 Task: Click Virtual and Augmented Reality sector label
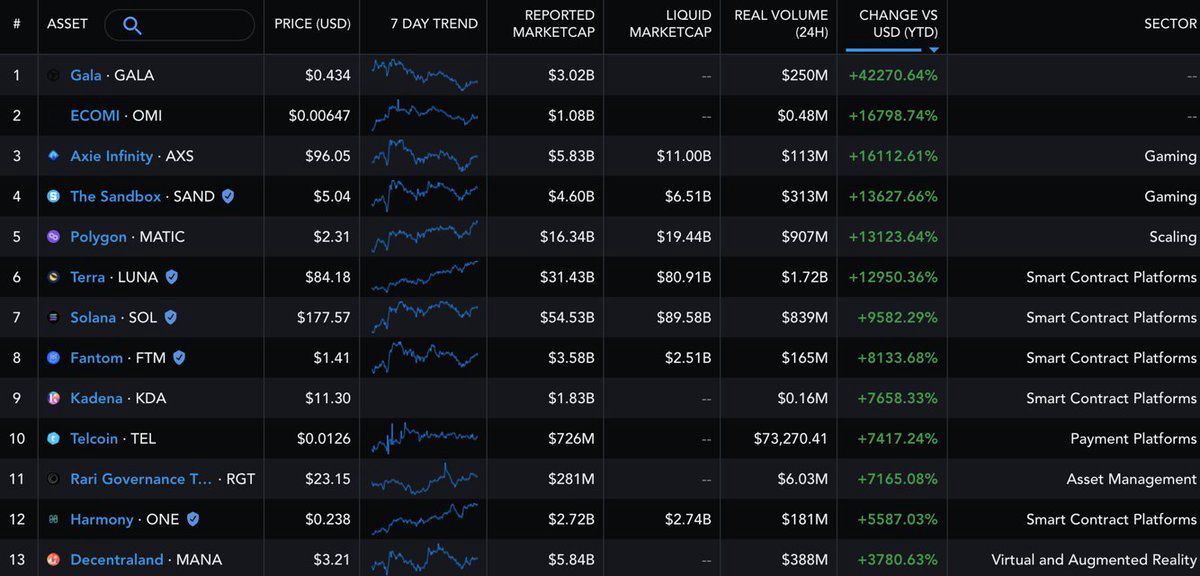coord(1093,559)
